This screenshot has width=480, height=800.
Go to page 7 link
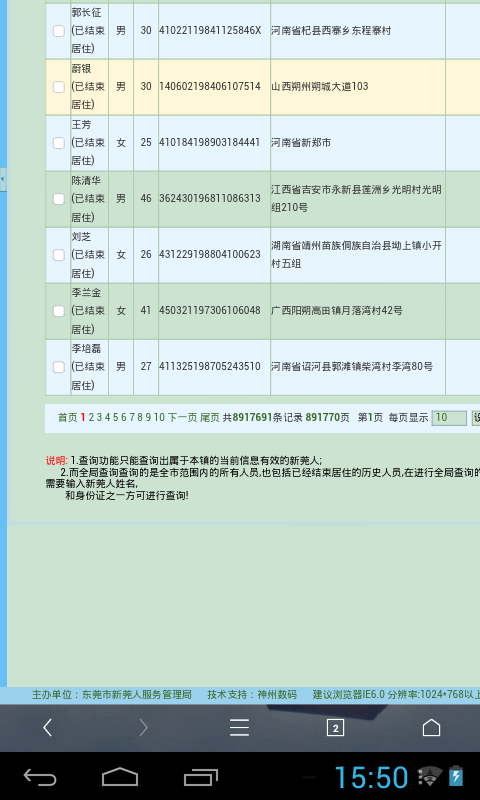click(x=132, y=418)
